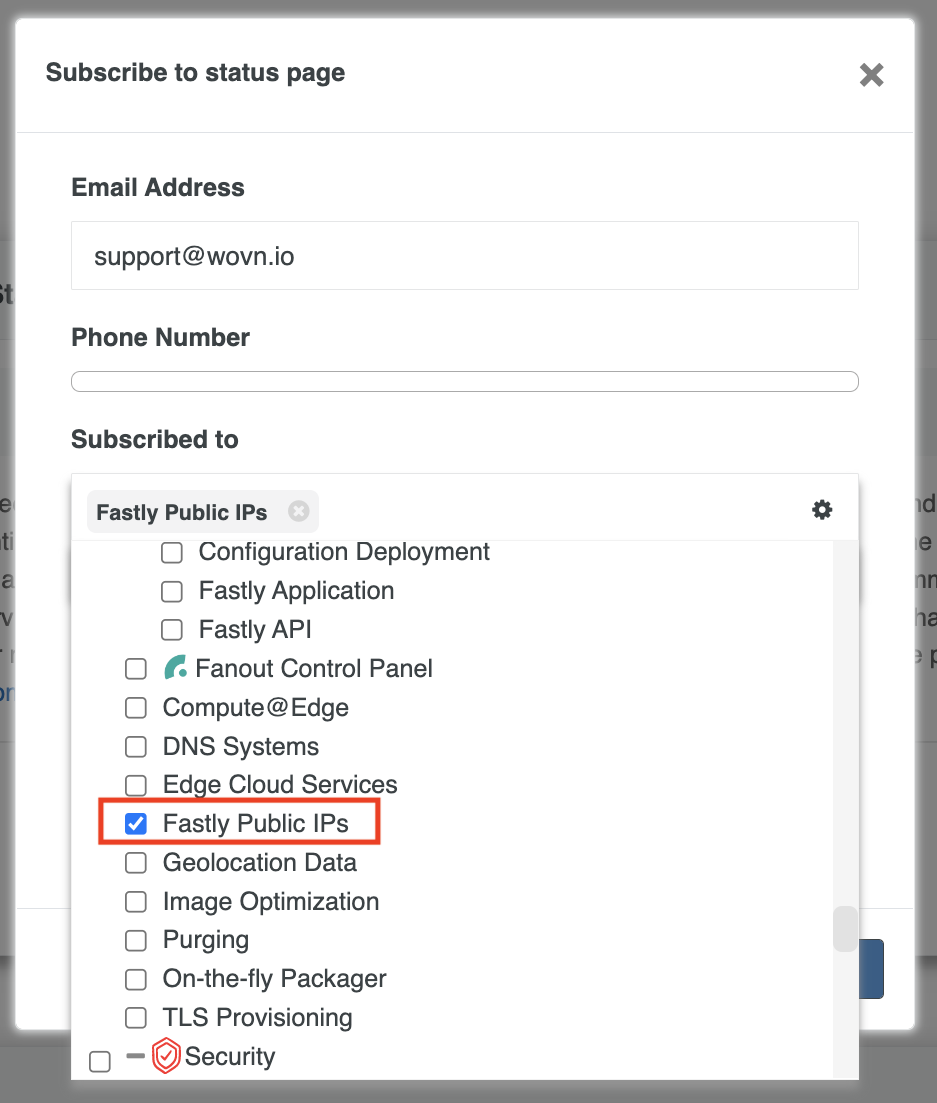Image resolution: width=937 pixels, height=1103 pixels.
Task: Focus the Phone Number input field
Action: (x=464, y=381)
